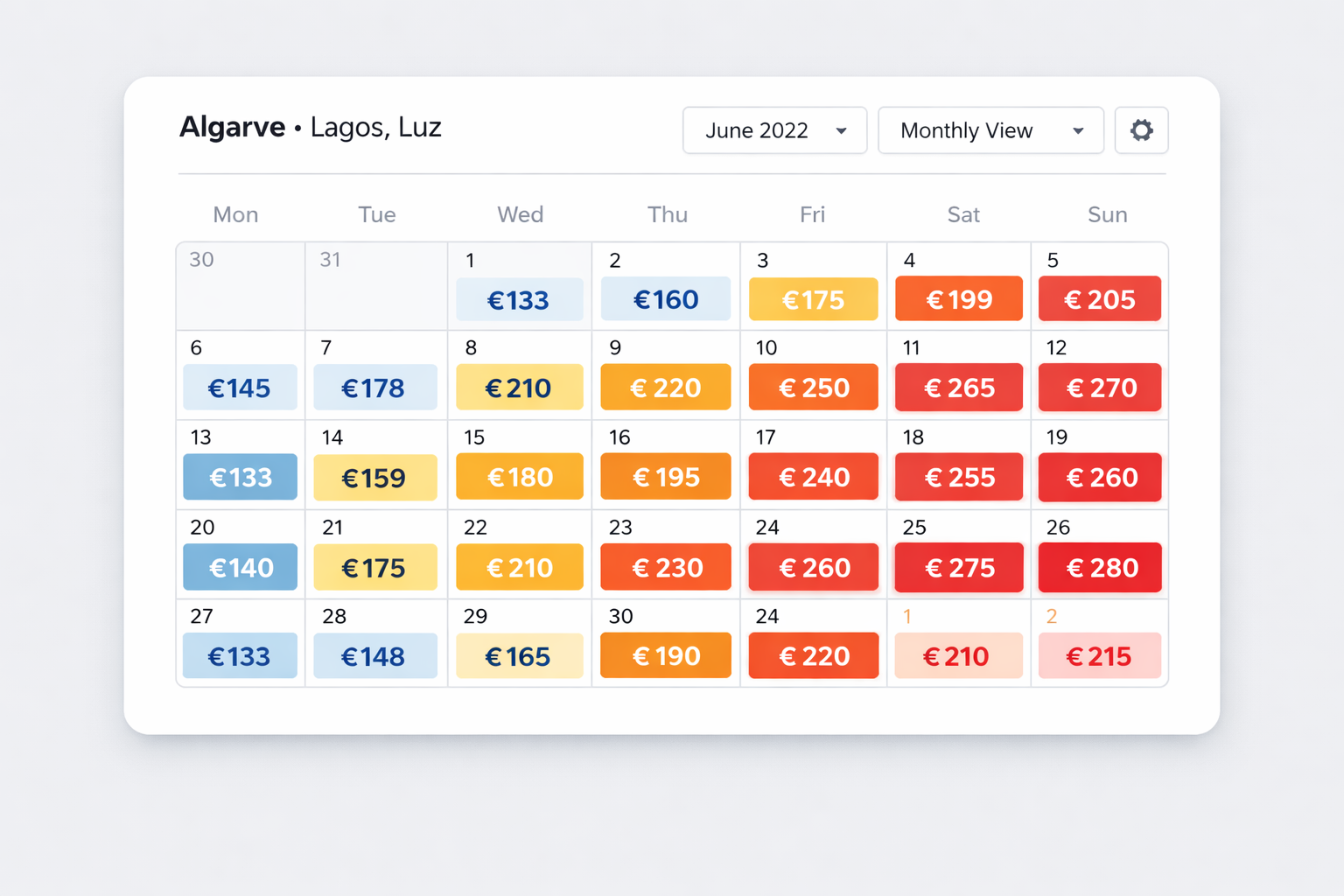This screenshot has height=896, width=1344.
Task: Select the €215 price on July 2
Action: (1100, 656)
